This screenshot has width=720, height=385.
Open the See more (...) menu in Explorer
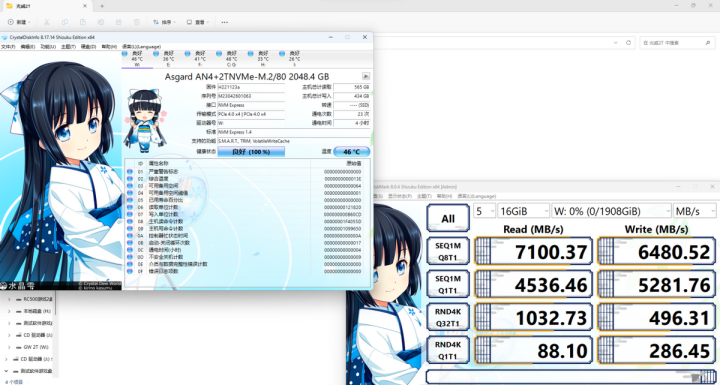click(225, 22)
